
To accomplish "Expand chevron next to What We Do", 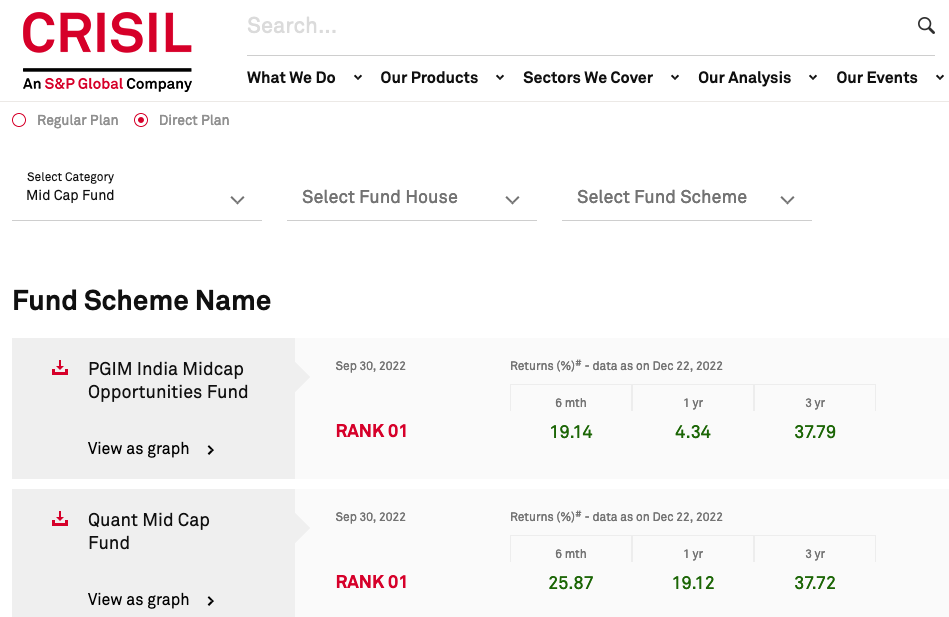I will pyautogui.click(x=358, y=78).
